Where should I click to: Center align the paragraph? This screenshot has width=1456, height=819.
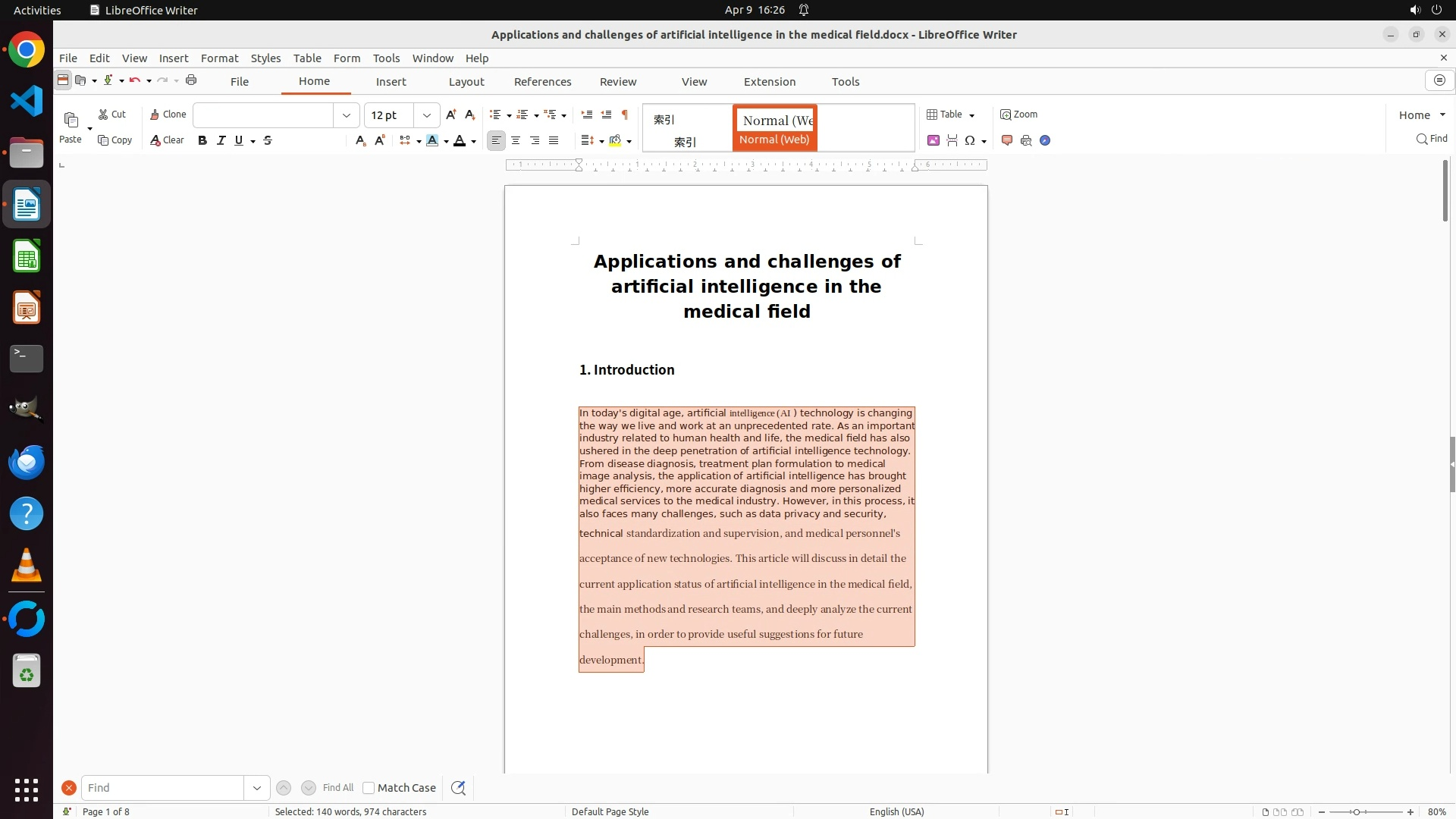point(516,140)
